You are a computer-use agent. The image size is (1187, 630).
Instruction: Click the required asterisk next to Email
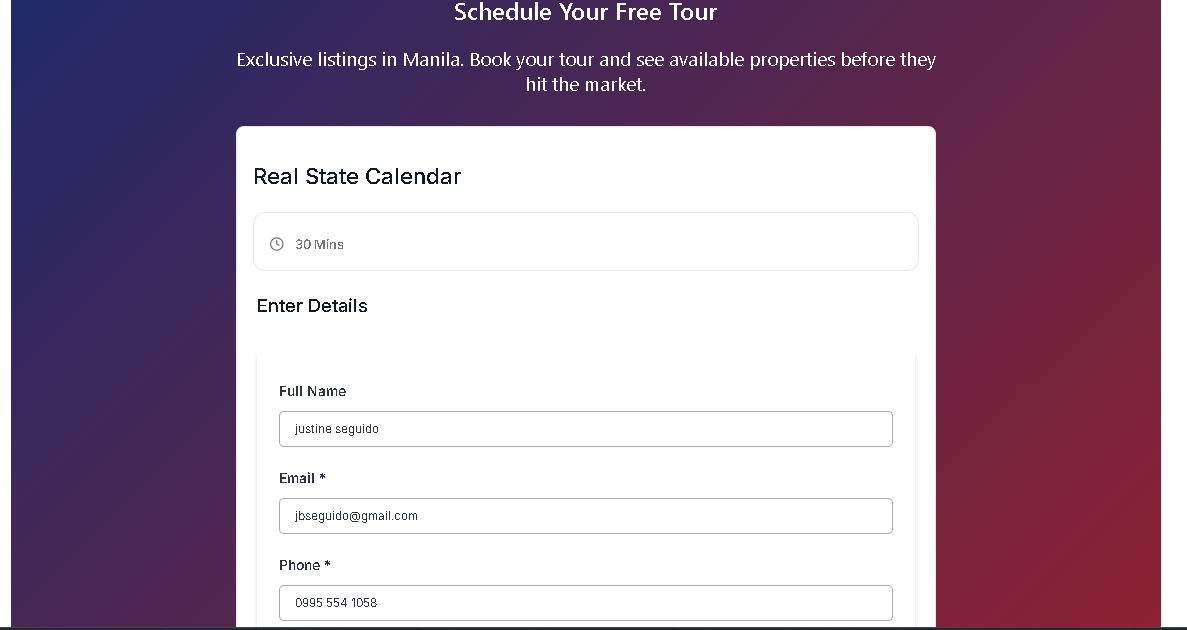[x=322, y=478]
